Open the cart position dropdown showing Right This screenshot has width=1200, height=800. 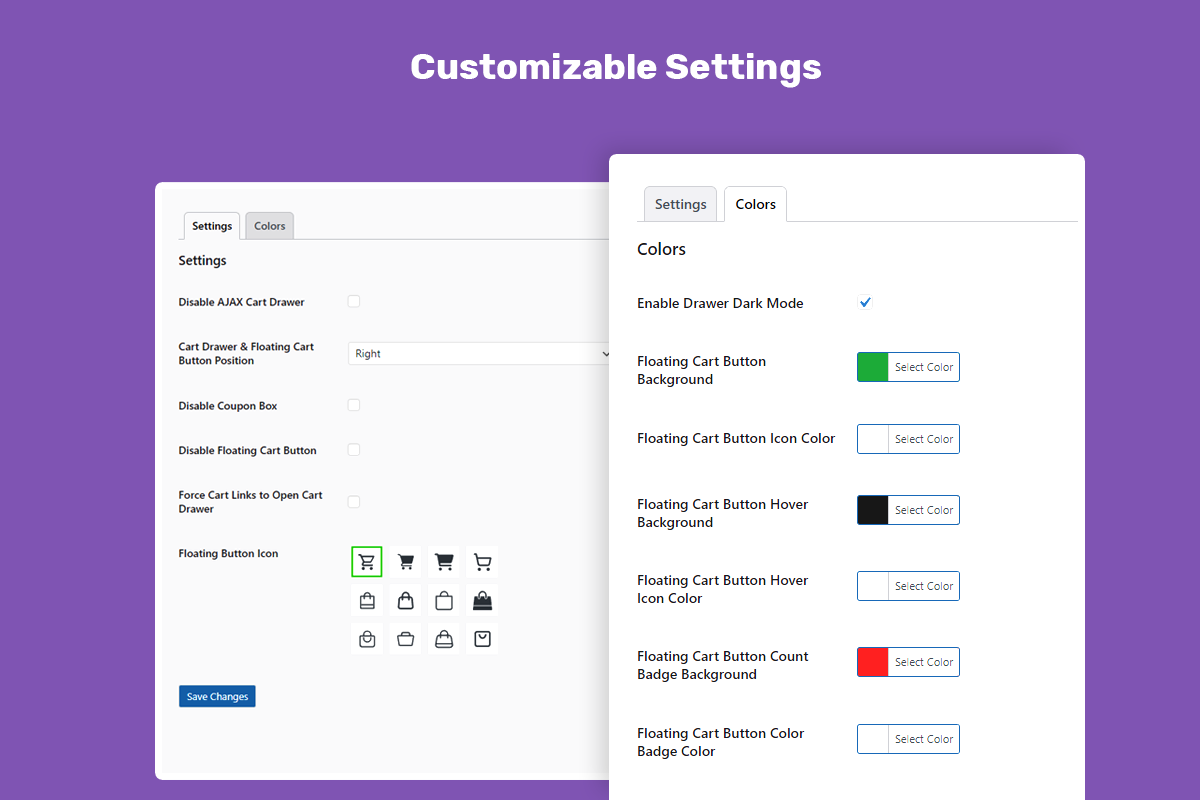(480, 353)
